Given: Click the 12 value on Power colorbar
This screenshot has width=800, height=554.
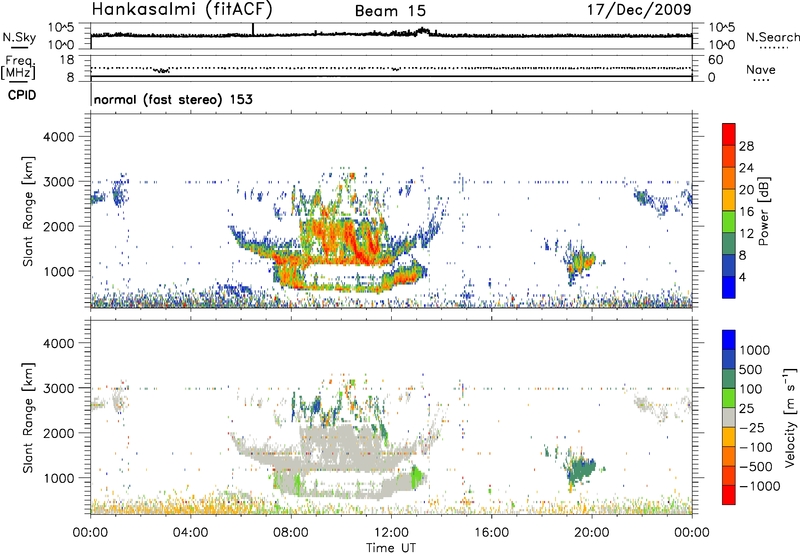Looking at the screenshot, I should (x=746, y=234).
